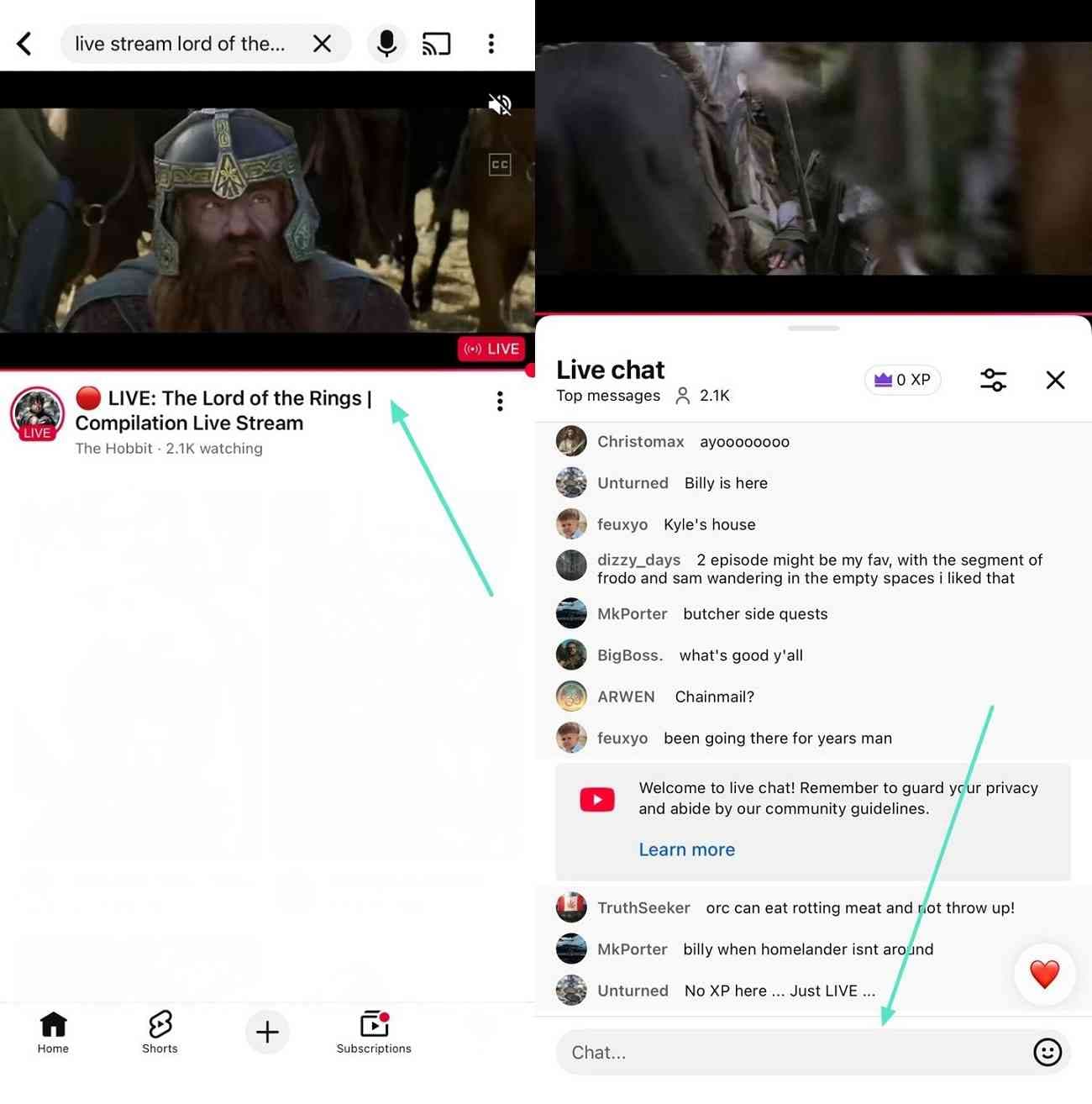Open the three-dot menu beside the stream title
This screenshot has width=1092, height=1104.
500,402
